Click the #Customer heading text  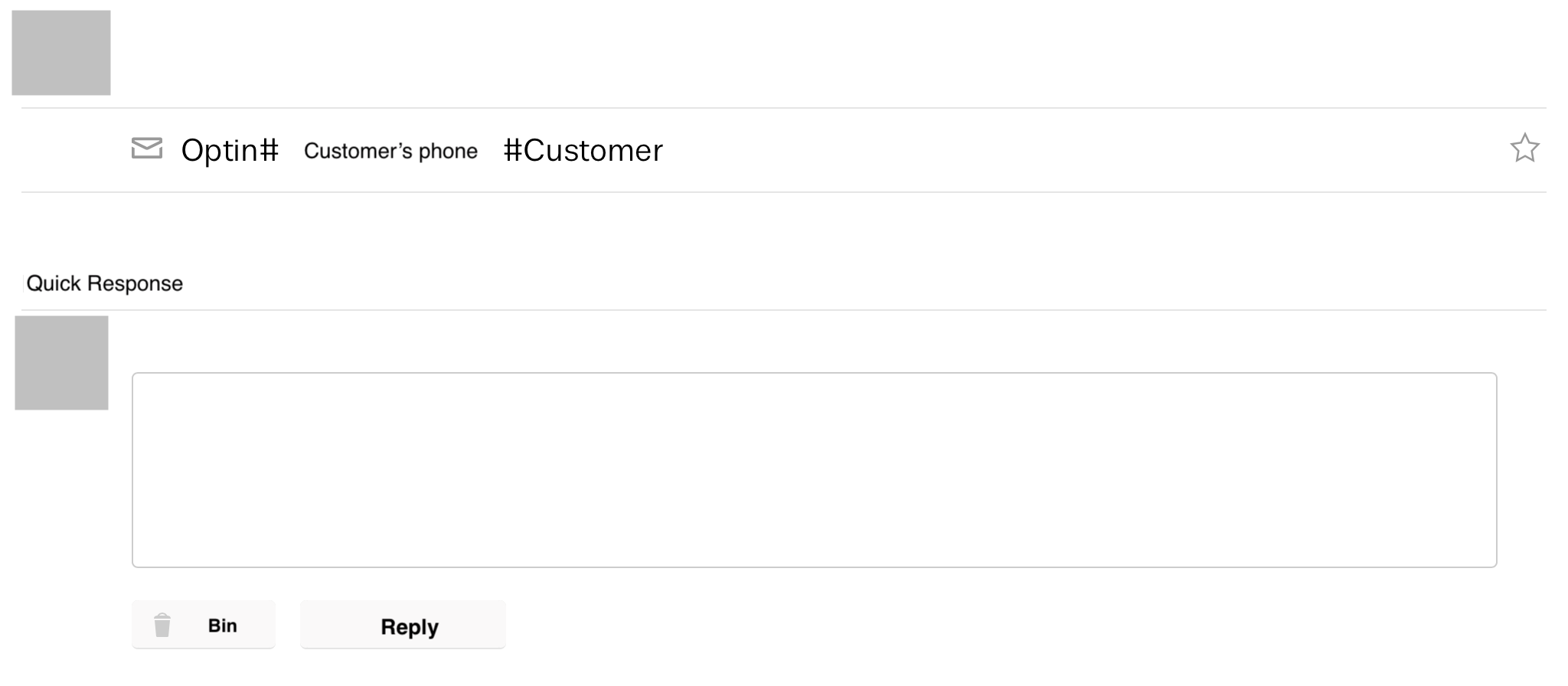coord(583,150)
